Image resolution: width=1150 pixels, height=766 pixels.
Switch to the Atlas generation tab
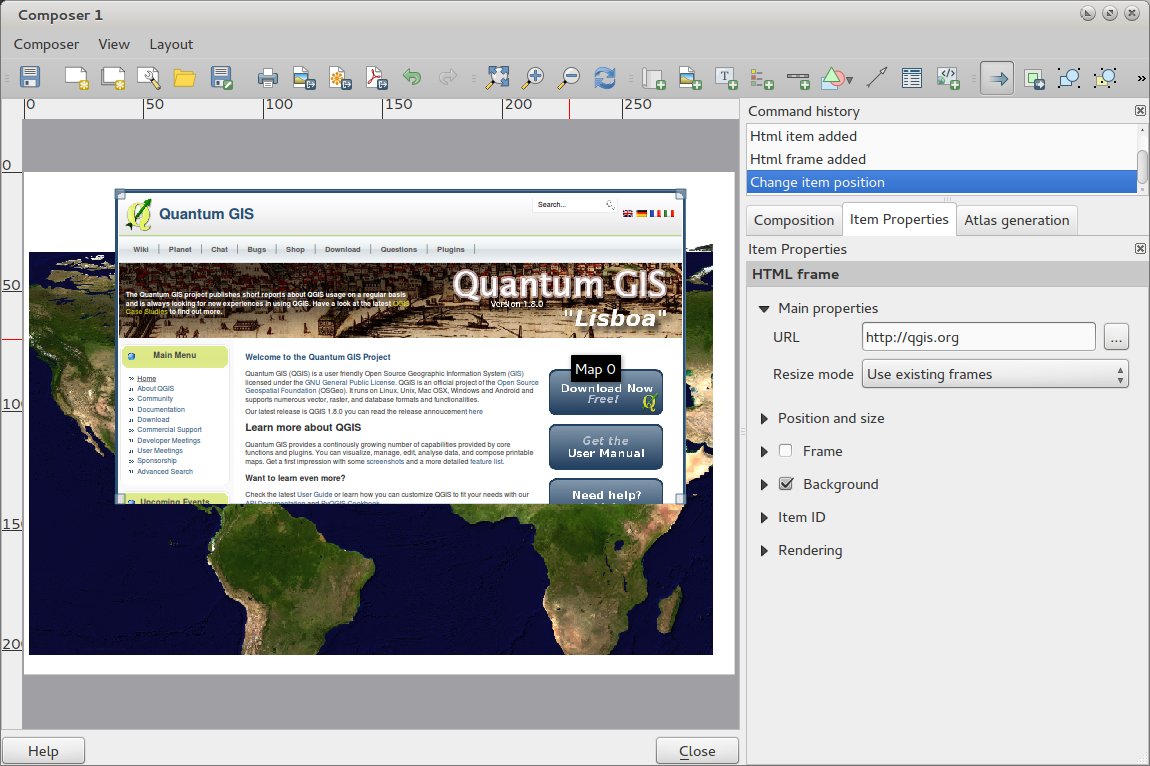(1016, 220)
